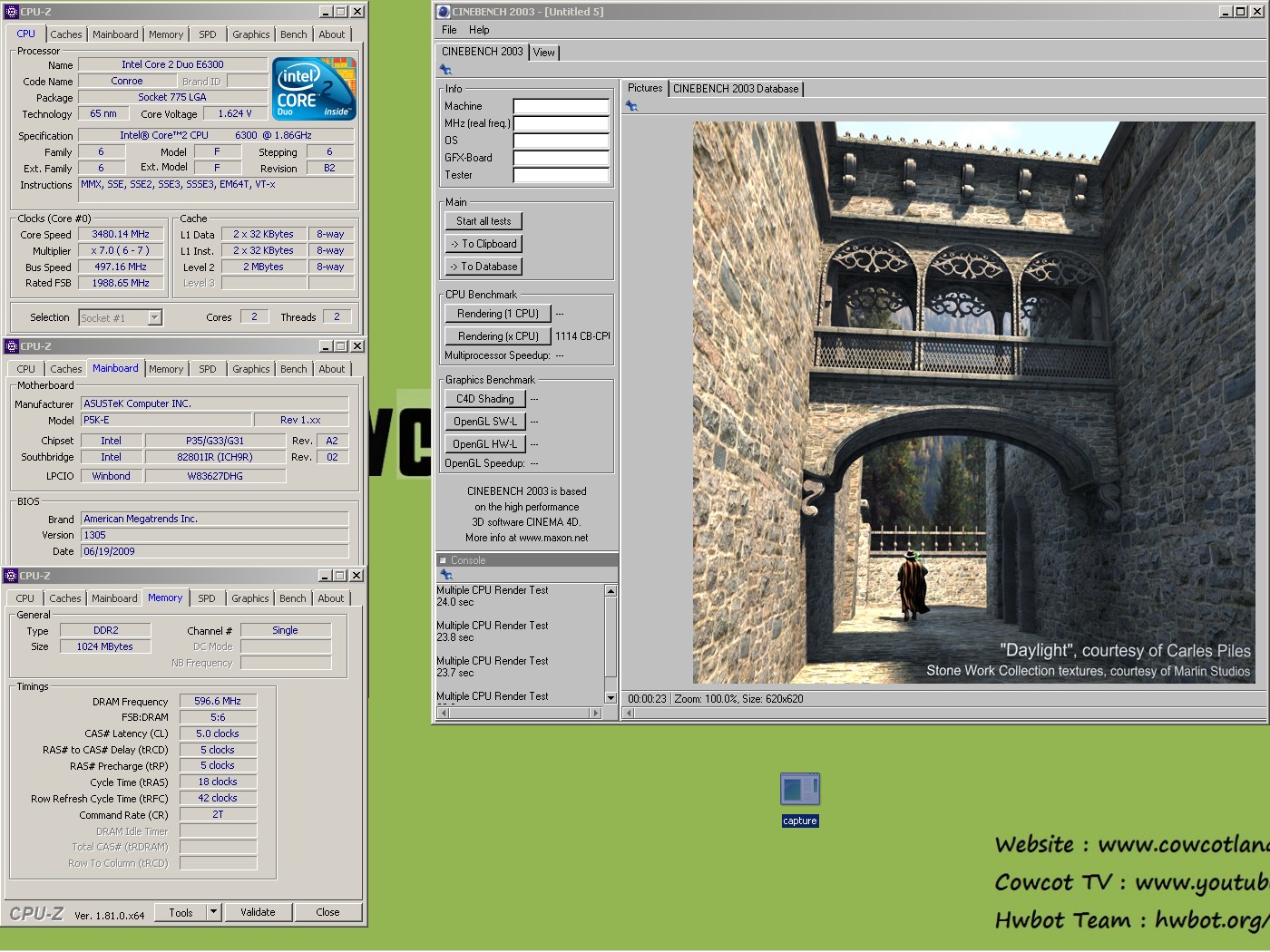Image resolution: width=1270 pixels, height=952 pixels.
Task: Open Caches tab in Memory CPU-Z window
Action: coord(65,598)
